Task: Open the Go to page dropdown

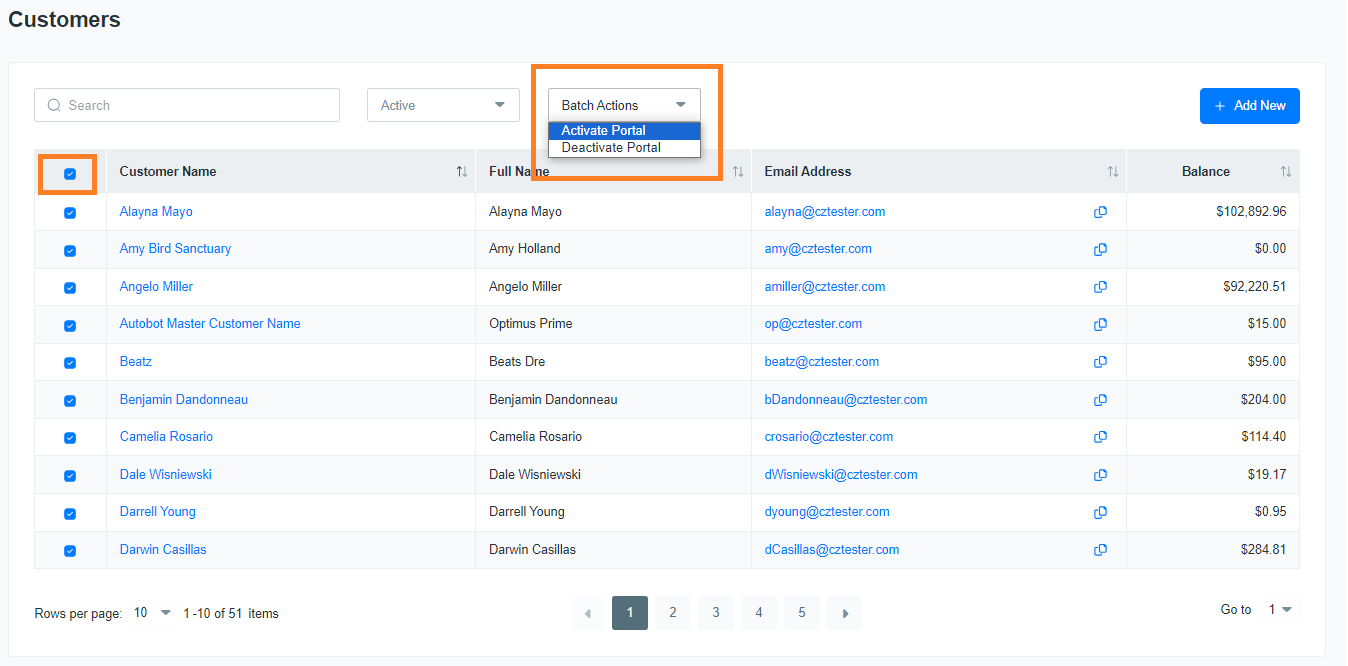Action: tap(1280, 609)
